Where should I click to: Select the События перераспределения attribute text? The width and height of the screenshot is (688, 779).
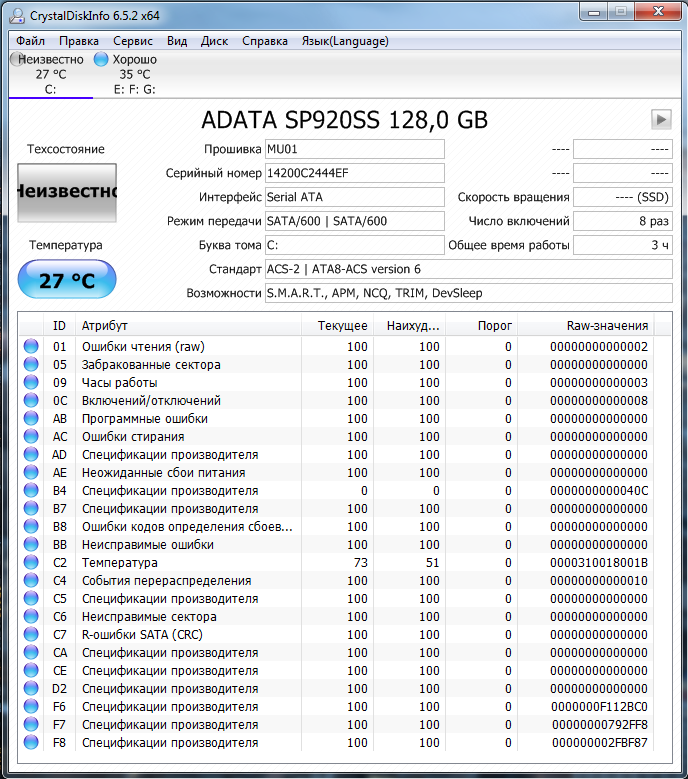pos(166,581)
